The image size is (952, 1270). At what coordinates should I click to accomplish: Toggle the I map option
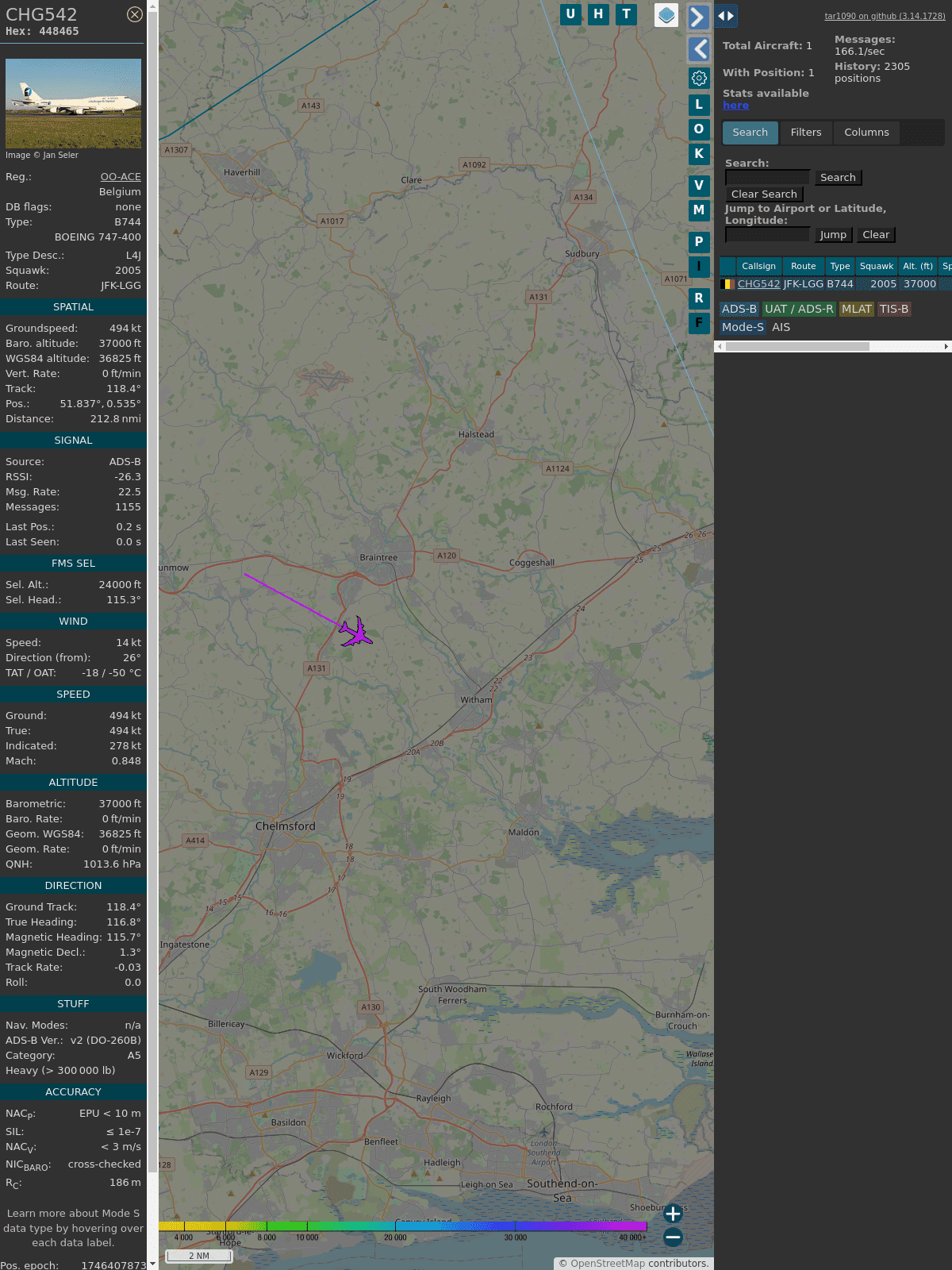coord(699,267)
